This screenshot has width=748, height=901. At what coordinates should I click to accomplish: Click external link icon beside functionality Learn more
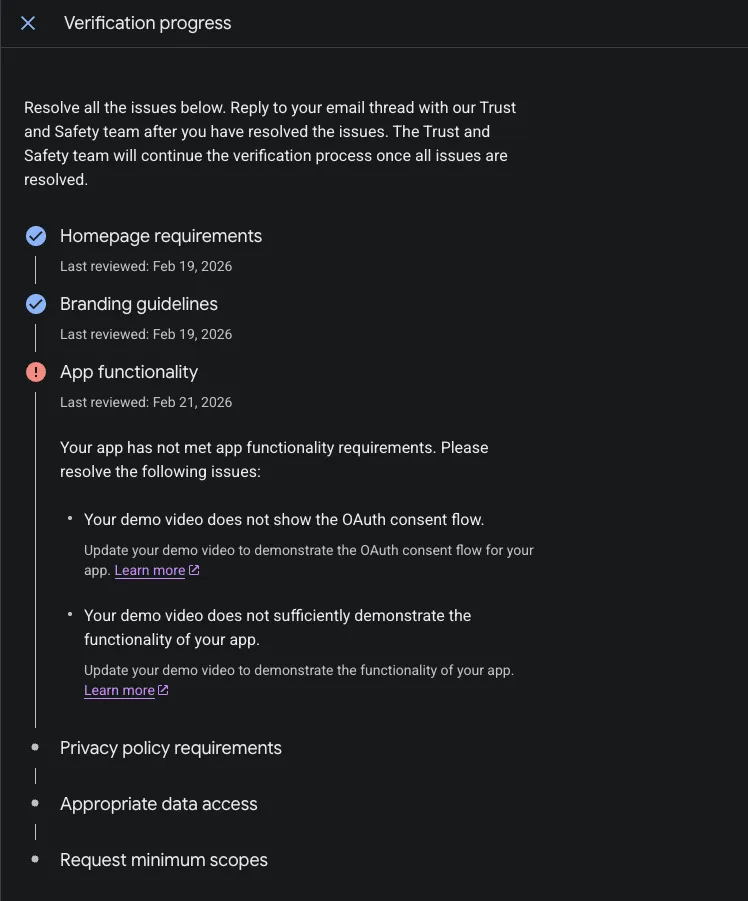163,690
